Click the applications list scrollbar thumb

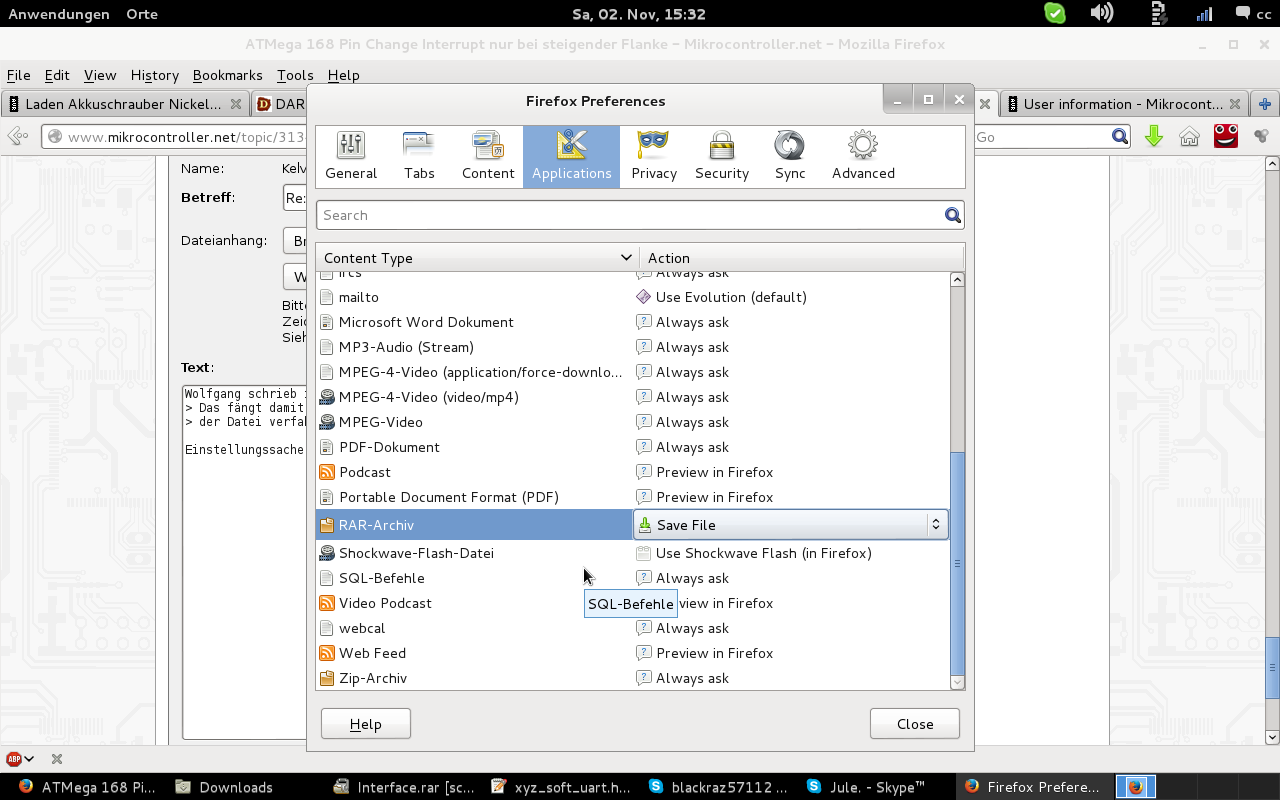click(x=957, y=563)
